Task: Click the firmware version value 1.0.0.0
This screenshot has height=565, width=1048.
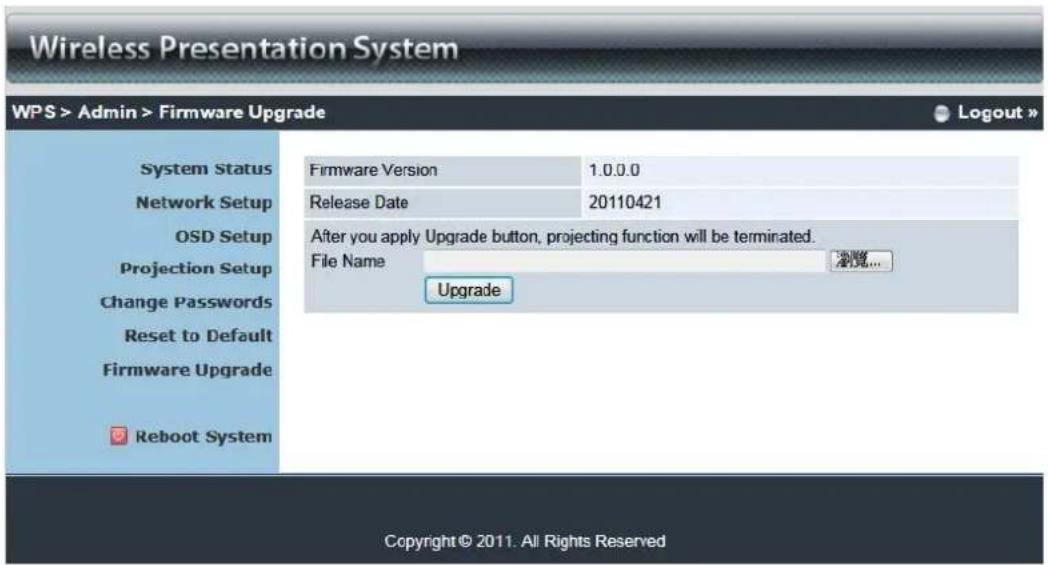Action: point(614,171)
